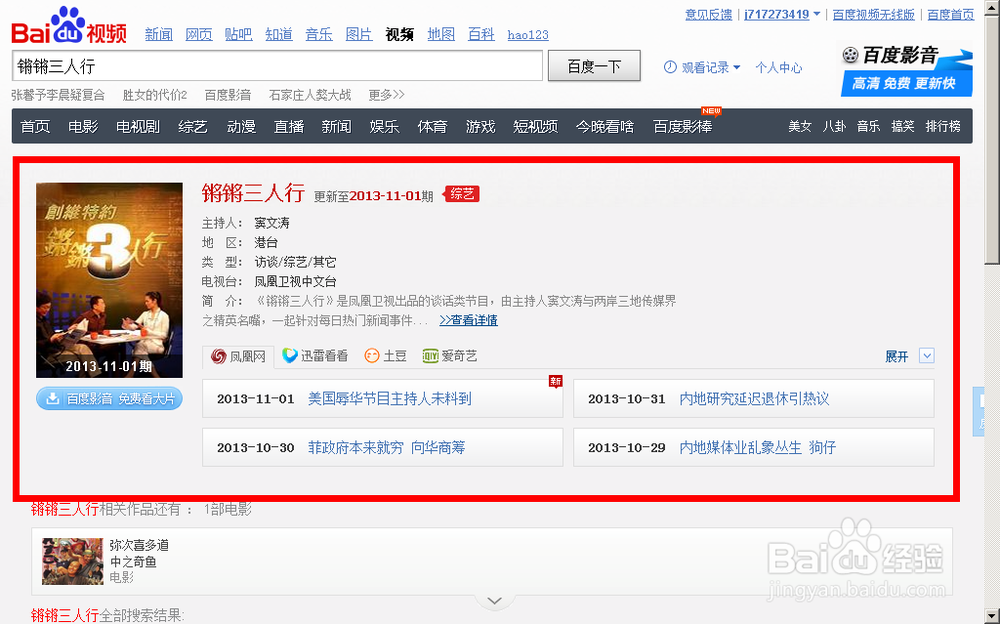Open the 查看详情 details link
The width and height of the screenshot is (1000, 624).
[467, 320]
